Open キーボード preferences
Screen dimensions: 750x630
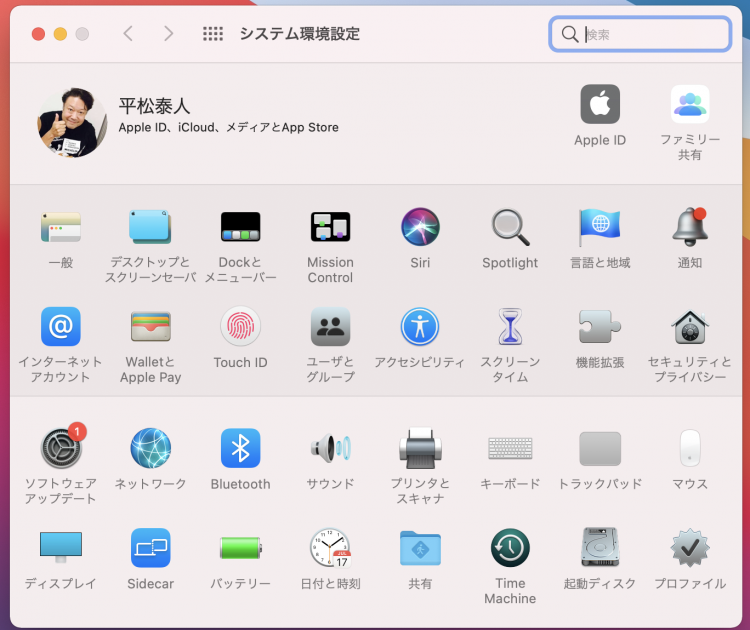510,448
